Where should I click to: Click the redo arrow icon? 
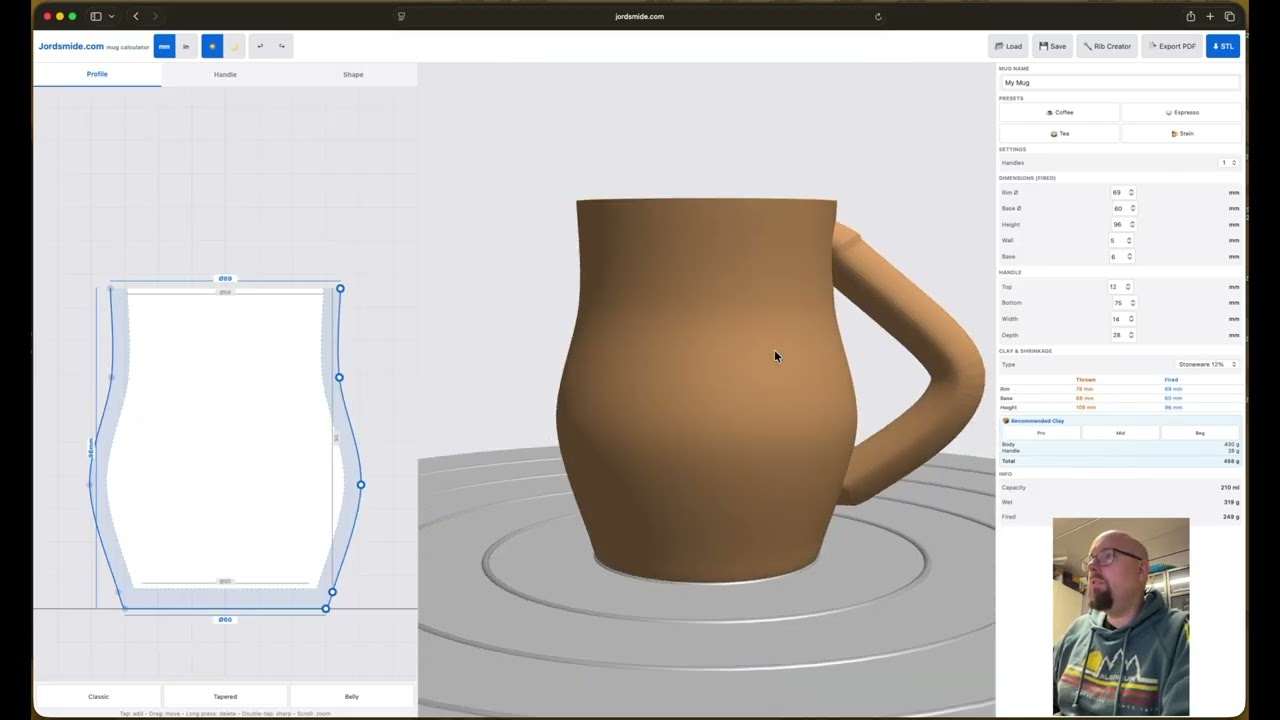pos(282,46)
